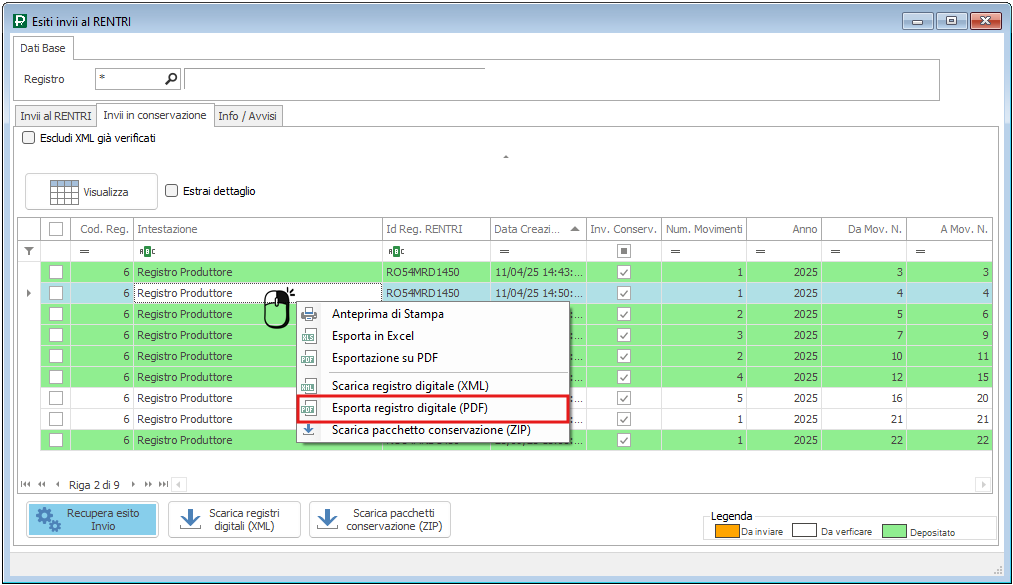Viewport: 1013px width, 585px height.
Task: Switch to the Invii al RENTRI tab
Action: (56, 116)
